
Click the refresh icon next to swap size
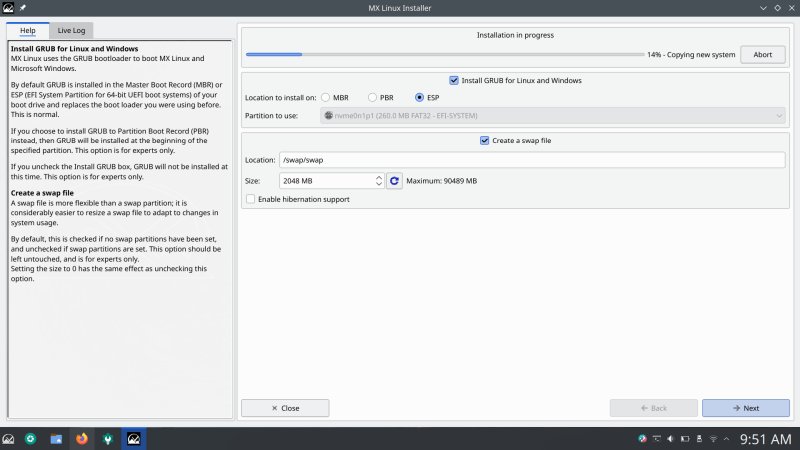394,181
